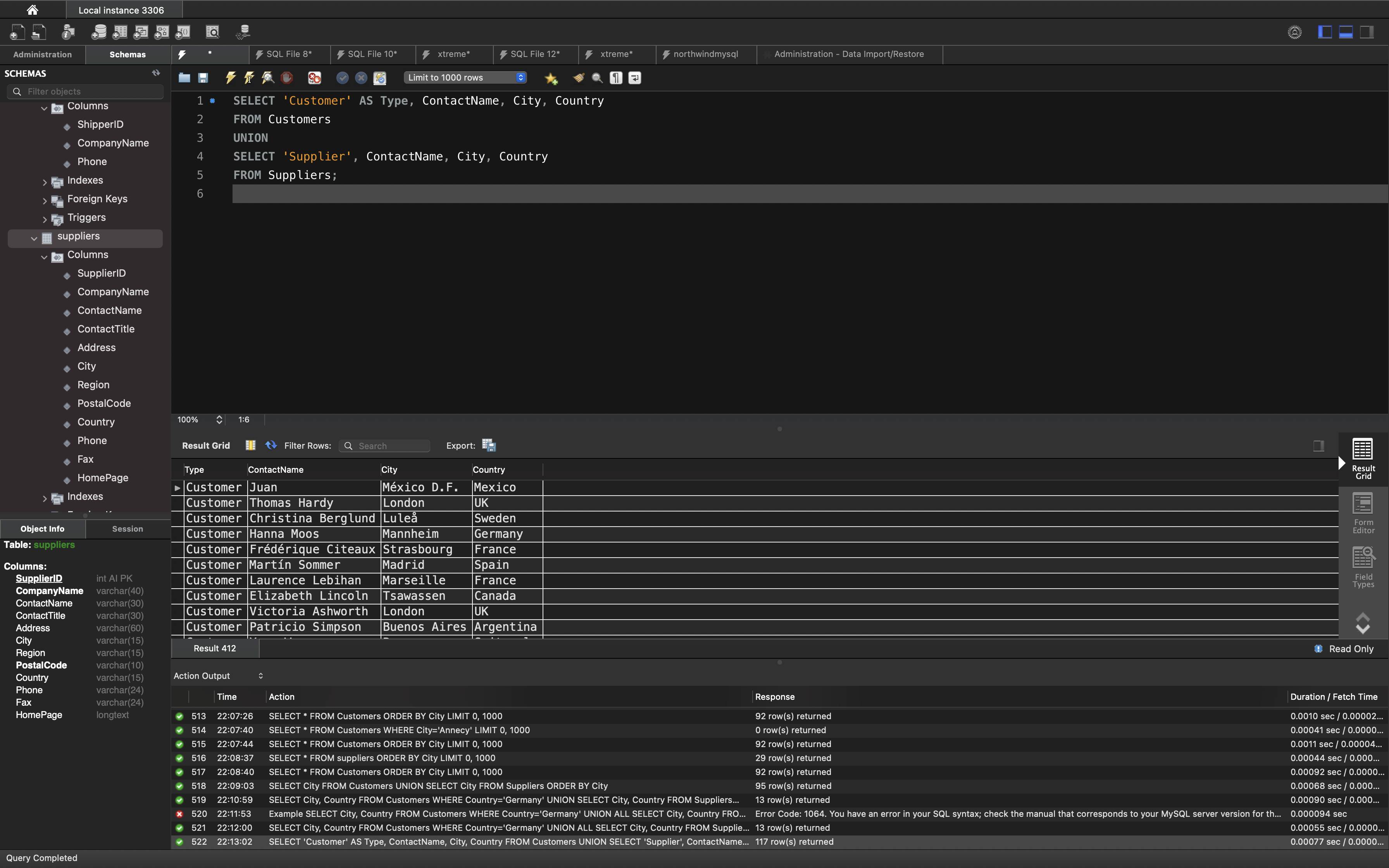The image size is (1389, 868).
Task: Add snippet with star icon
Action: click(x=551, y=78)
